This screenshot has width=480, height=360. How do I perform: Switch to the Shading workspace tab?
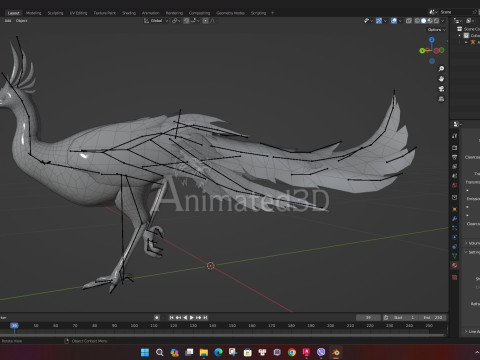129,13
